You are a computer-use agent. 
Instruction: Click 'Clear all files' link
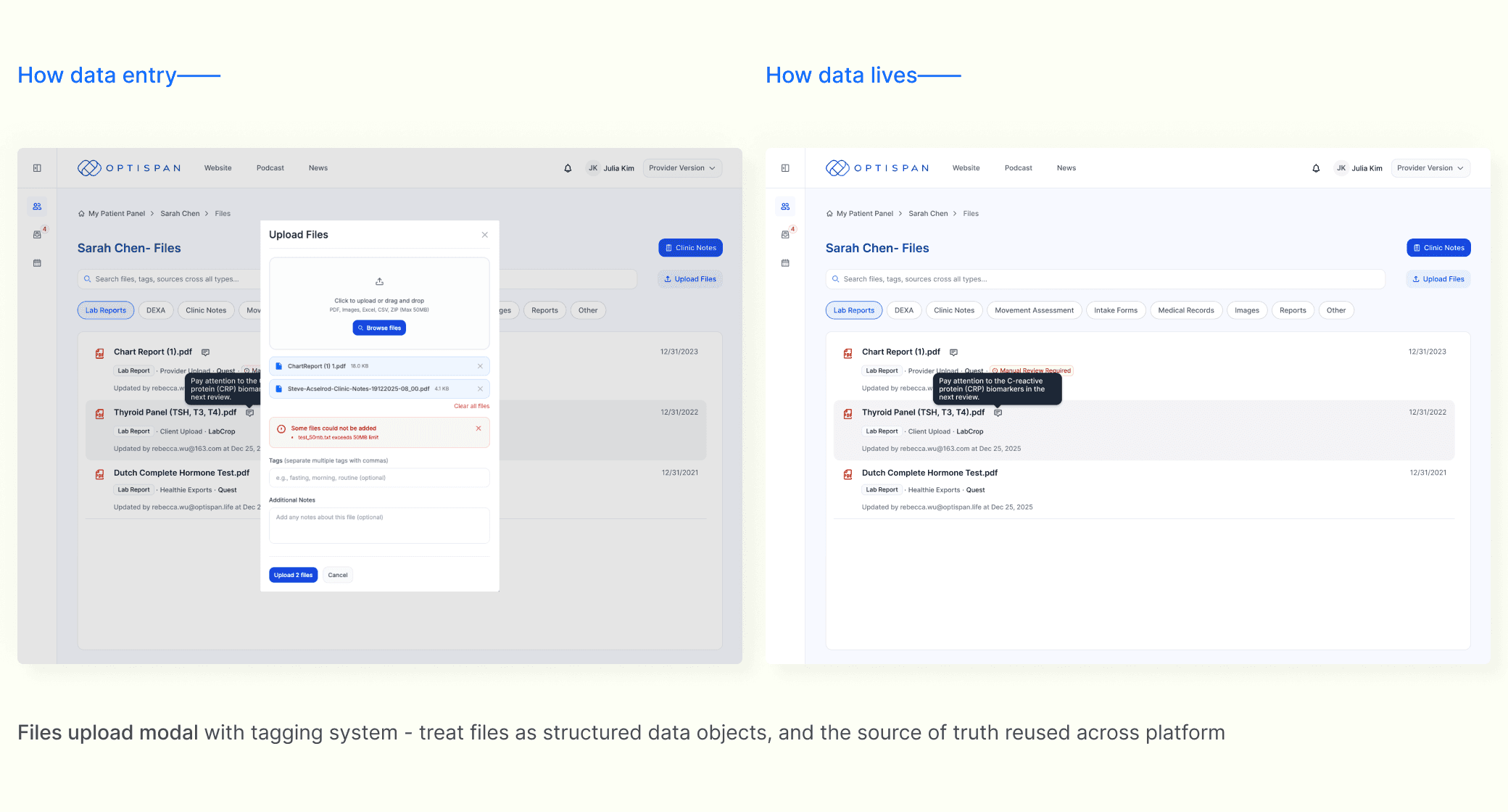[x=471, y=406]
